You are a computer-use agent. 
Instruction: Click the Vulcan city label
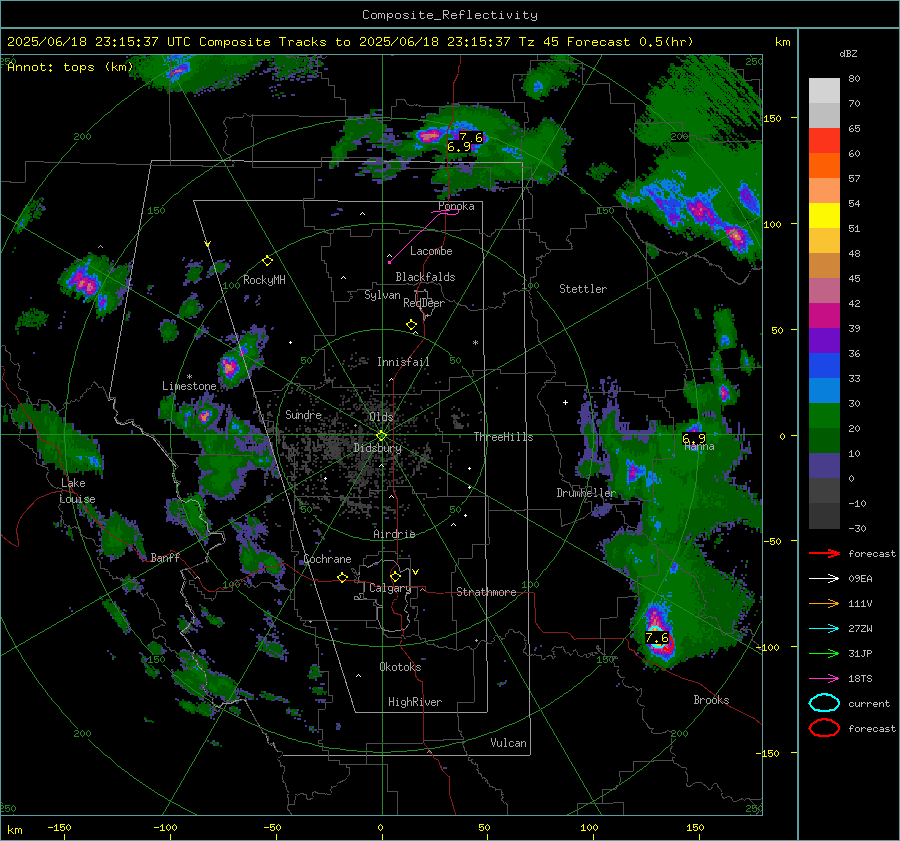pos(509,743)
